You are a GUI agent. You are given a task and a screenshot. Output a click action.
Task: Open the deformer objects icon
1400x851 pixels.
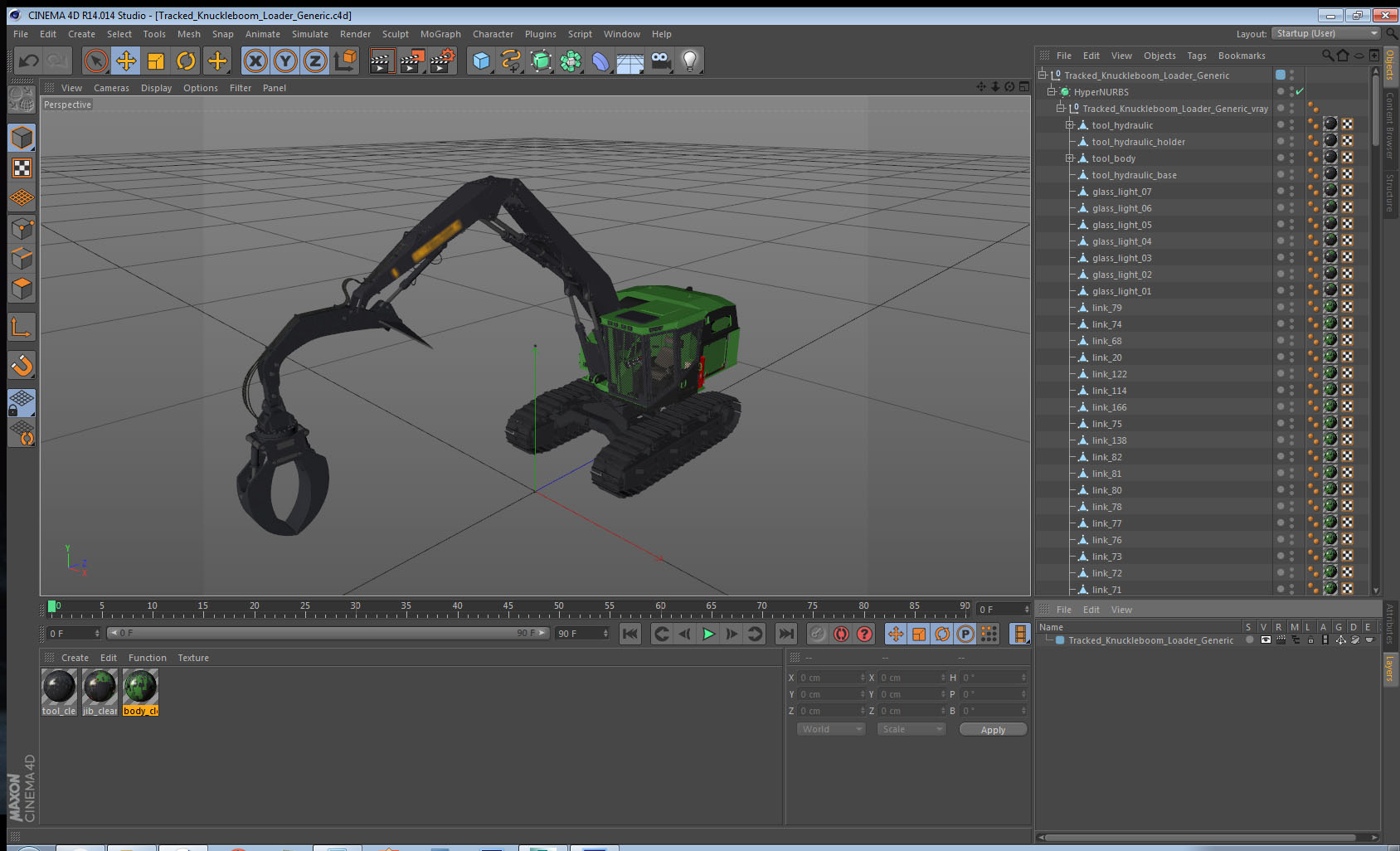pos(600,61)
